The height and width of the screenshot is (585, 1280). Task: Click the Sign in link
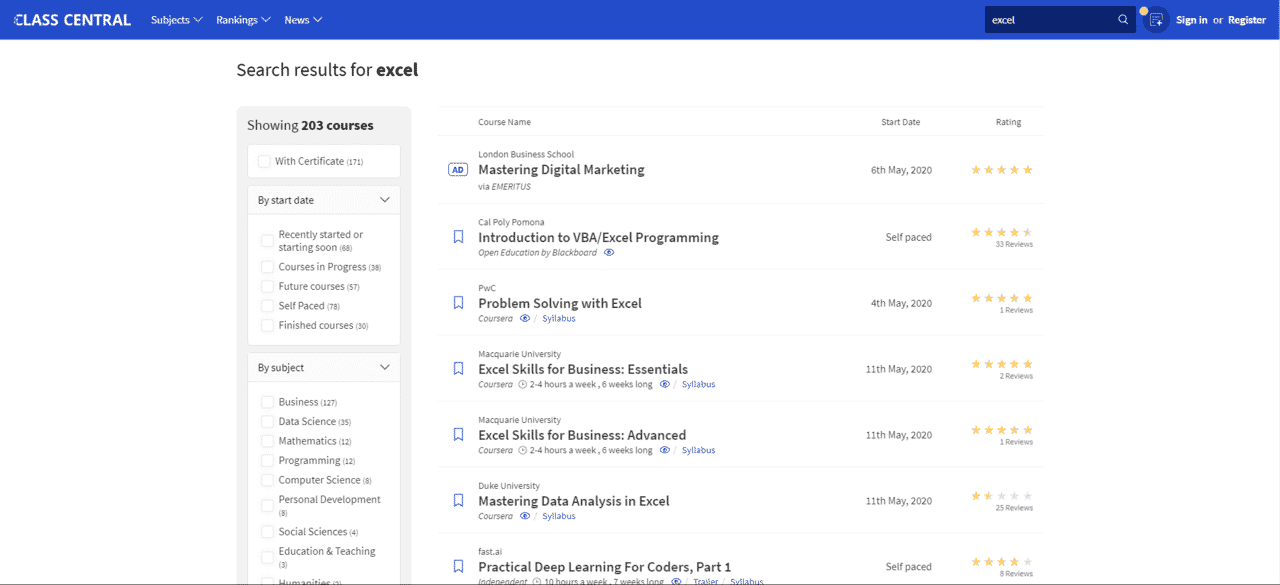[x=1191, y=20]
